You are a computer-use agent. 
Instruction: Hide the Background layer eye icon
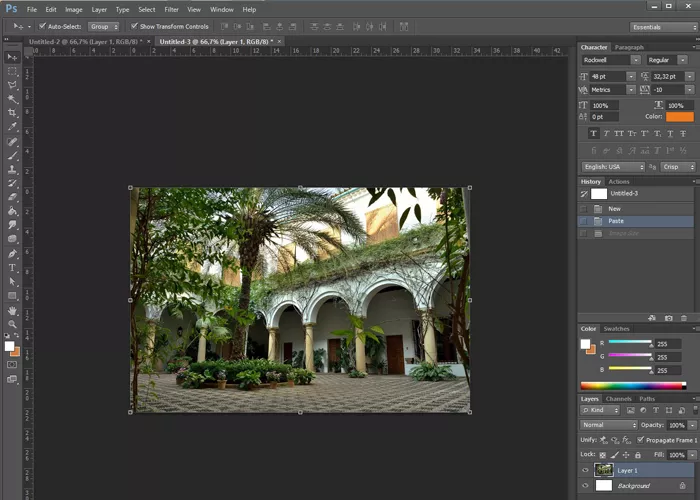tap(585, 485)
